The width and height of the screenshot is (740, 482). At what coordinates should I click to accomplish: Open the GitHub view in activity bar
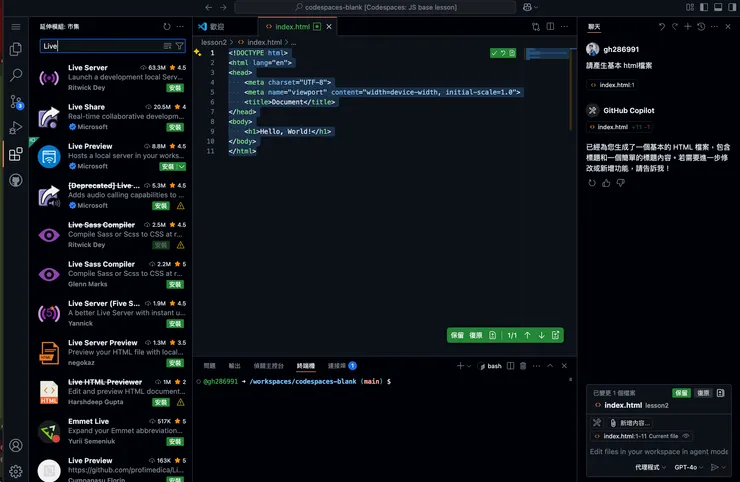(16, 180)
